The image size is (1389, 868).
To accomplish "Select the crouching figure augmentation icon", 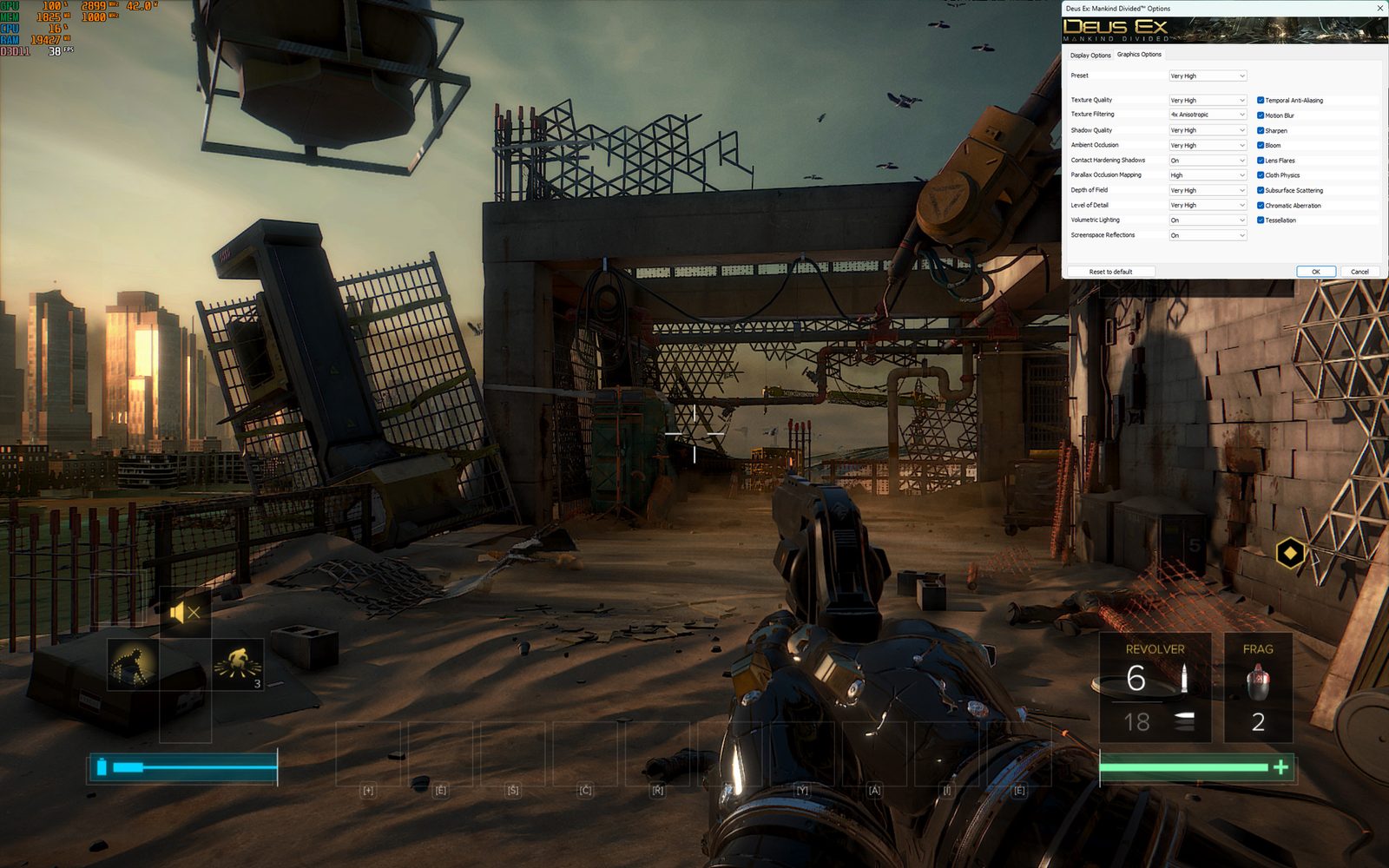I will tap(132, 664).
